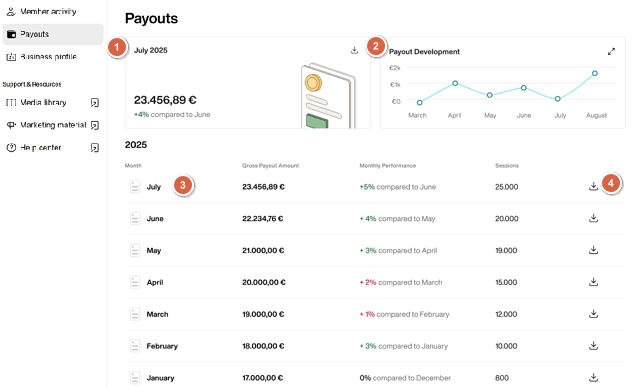
Task: Click the May data point on chart
Action: coord(490,95)
